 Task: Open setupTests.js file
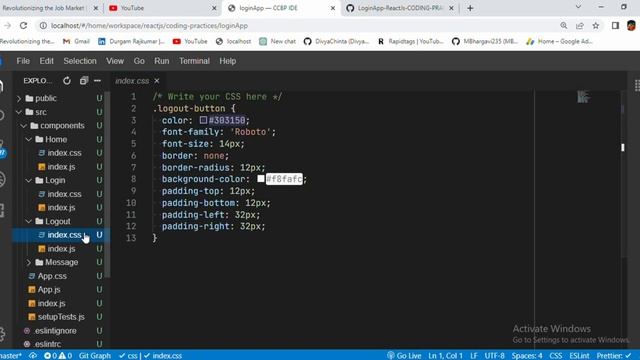point(61,317)
